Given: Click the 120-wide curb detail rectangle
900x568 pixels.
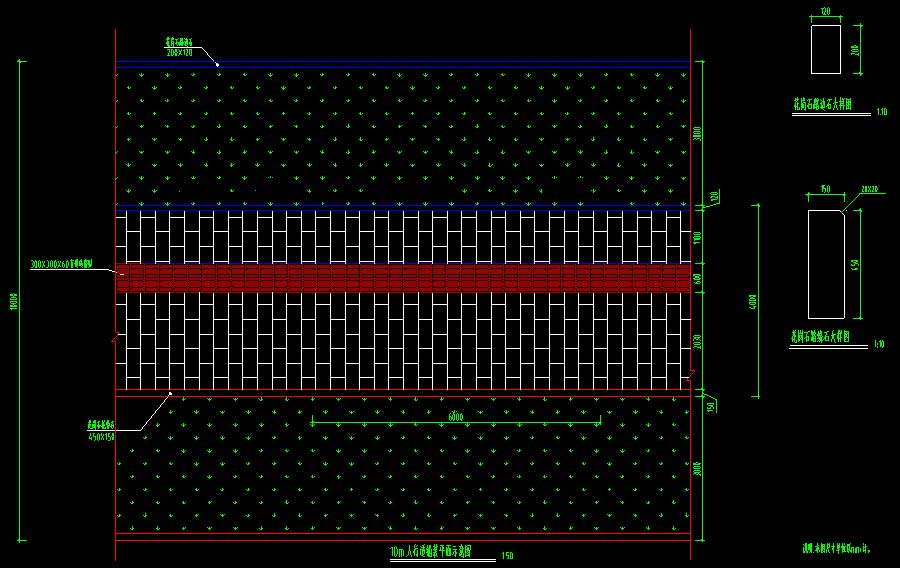Looking at the screenshot, I should (826, 49).
